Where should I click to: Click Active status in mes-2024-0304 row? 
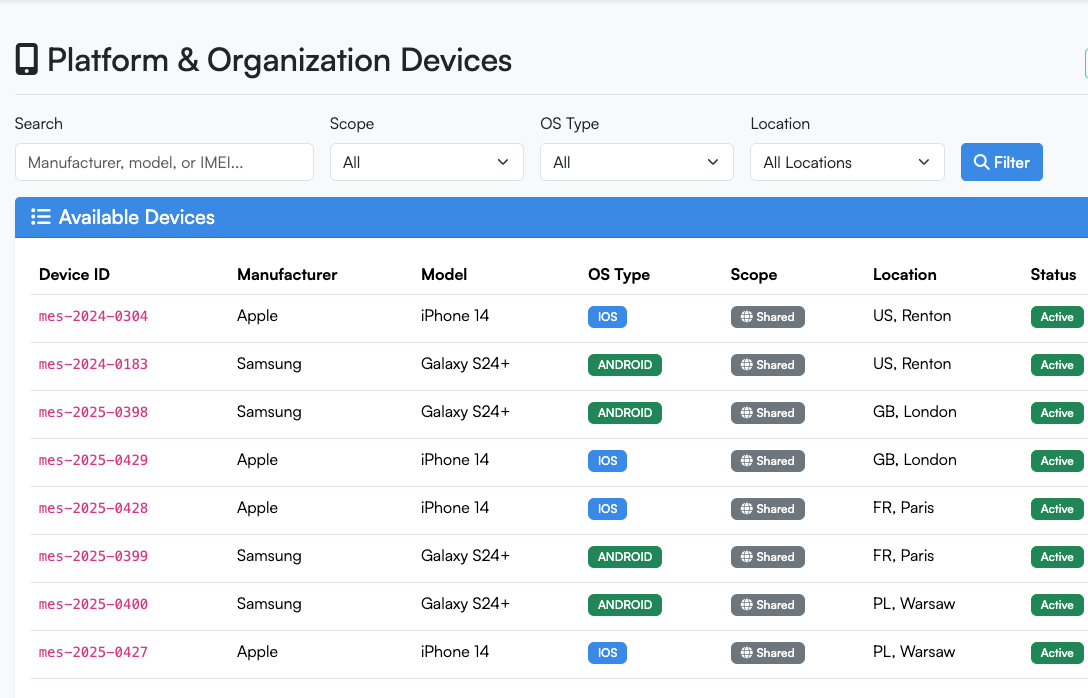(1057, 317)
